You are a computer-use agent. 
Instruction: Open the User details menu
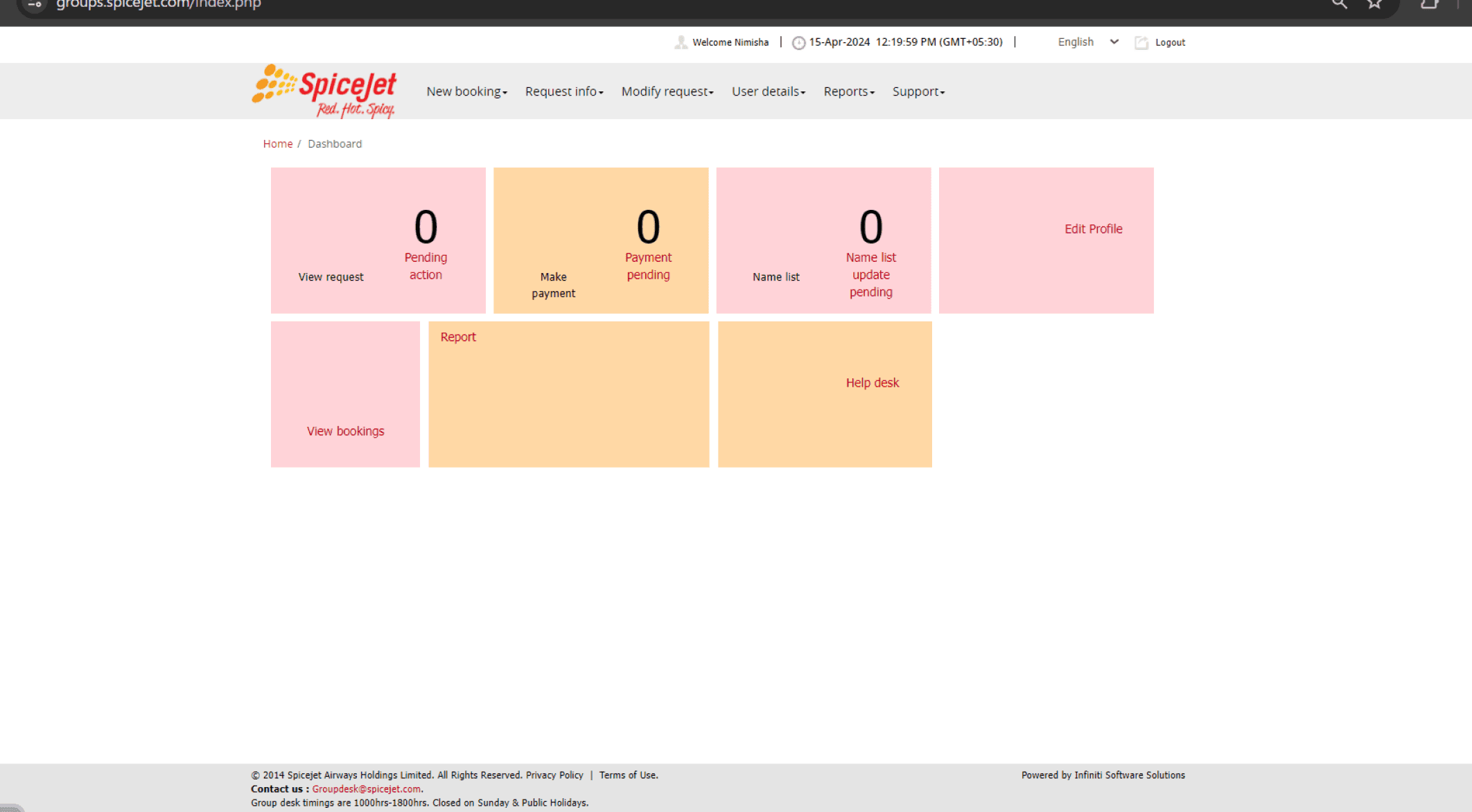[768, 91]
